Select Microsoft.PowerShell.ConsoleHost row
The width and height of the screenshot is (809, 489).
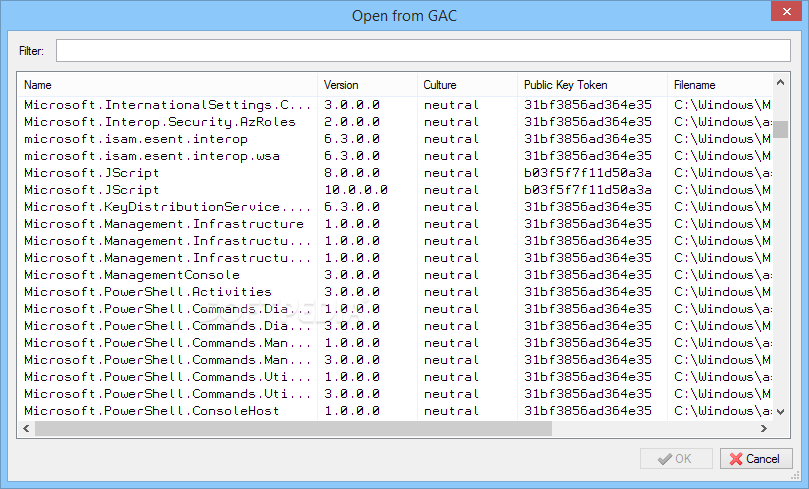[x=396, y=411]
